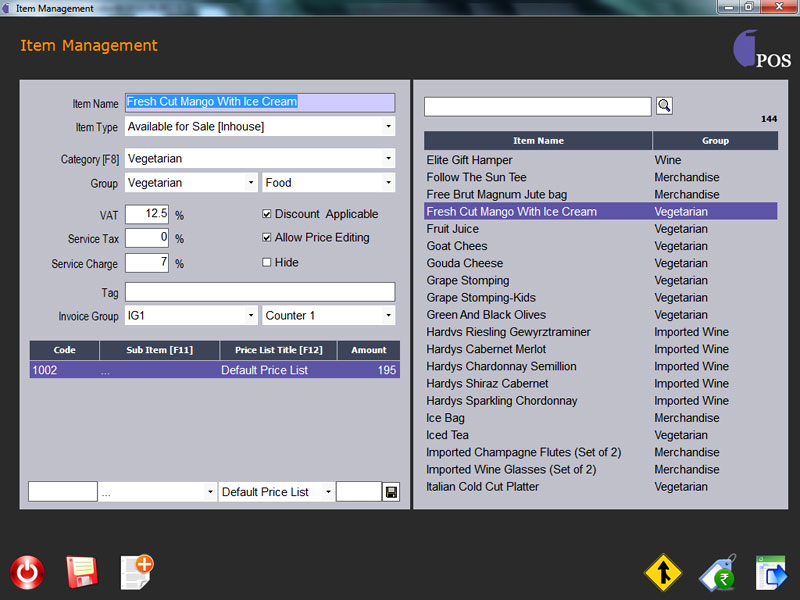Click the new item document icon

tap(136, 572)
